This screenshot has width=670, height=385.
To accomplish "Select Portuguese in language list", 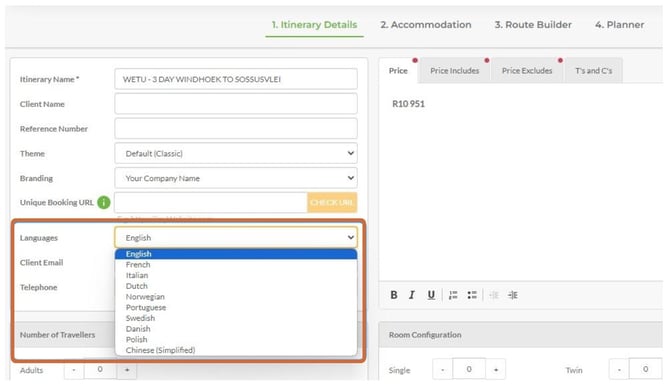I will (236, 307).
